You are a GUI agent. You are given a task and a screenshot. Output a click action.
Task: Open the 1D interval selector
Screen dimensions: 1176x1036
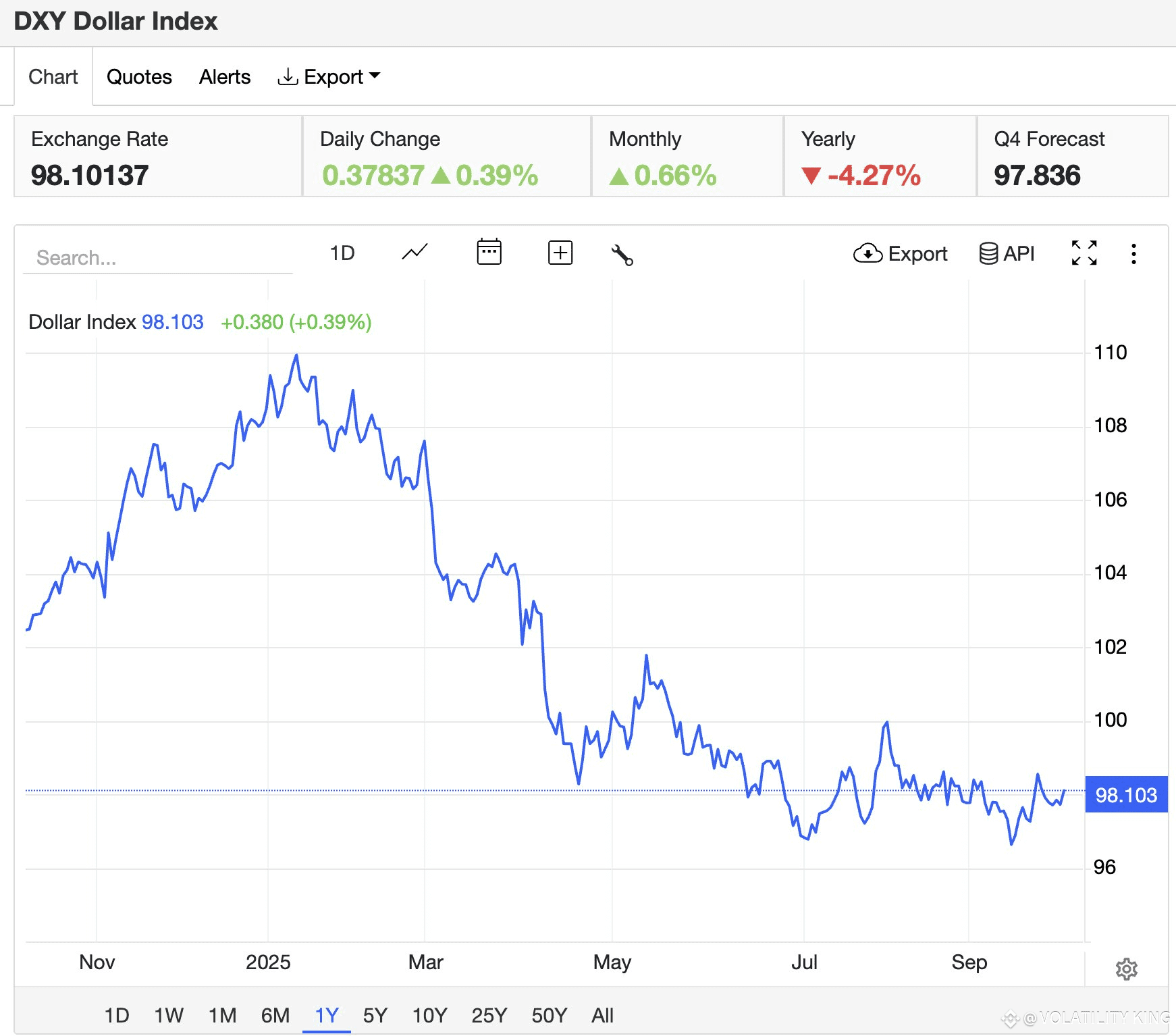click(342, 253)
